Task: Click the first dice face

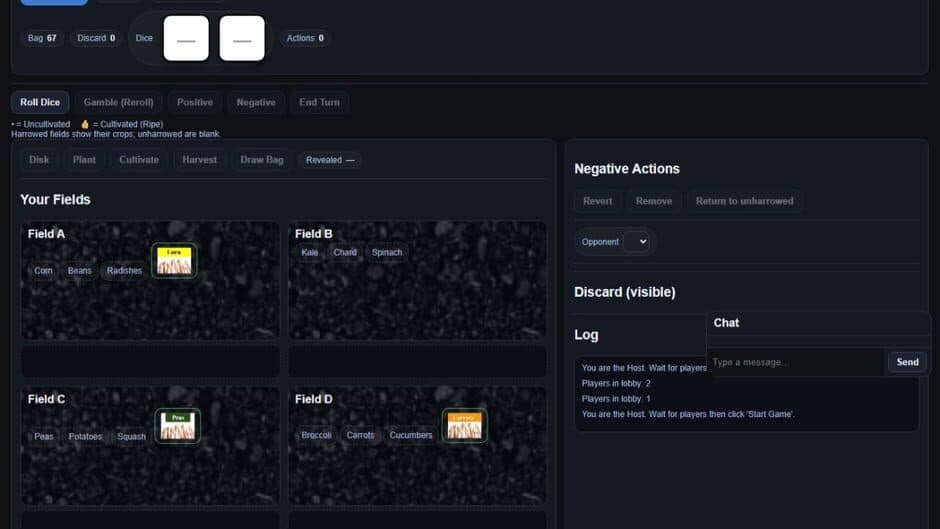Action: pos(186,38)
